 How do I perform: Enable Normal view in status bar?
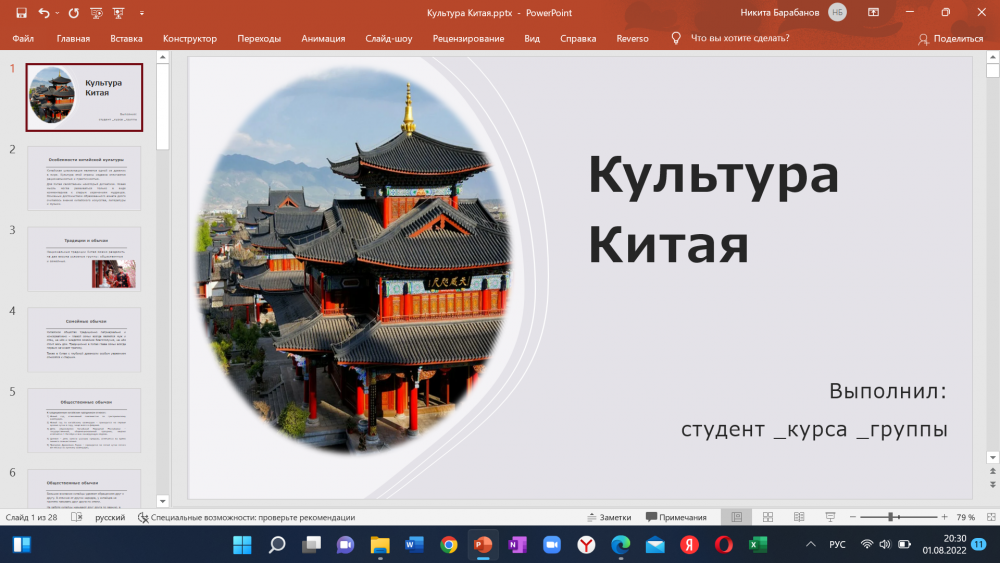pyautogui.click(x=737, y=517)
